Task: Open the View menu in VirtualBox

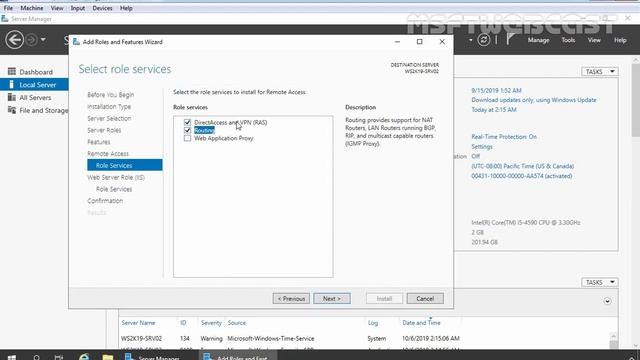Action: tap(57, 8)
